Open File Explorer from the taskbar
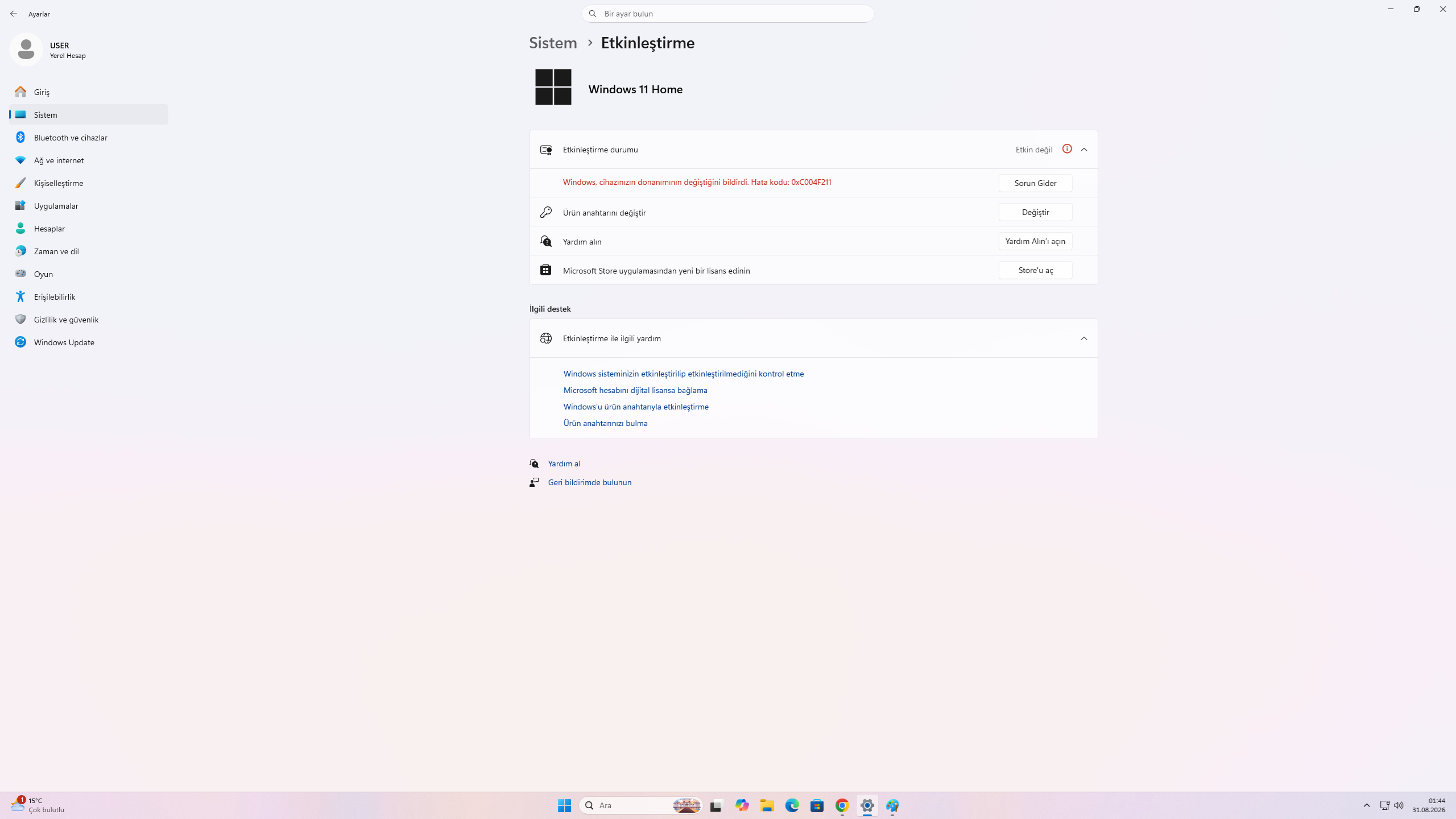Viewport: 1456px width, 819px height. (767, 805)
